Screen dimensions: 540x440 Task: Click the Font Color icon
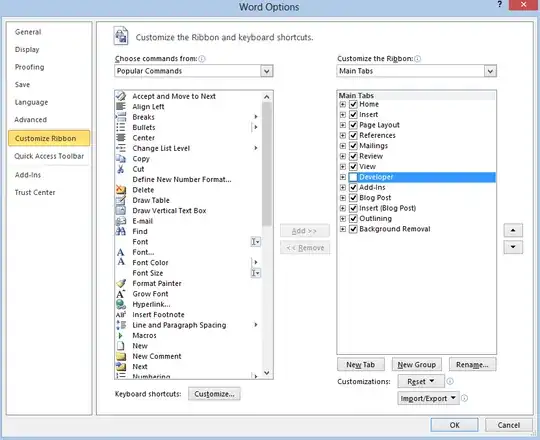coord(121,262)
